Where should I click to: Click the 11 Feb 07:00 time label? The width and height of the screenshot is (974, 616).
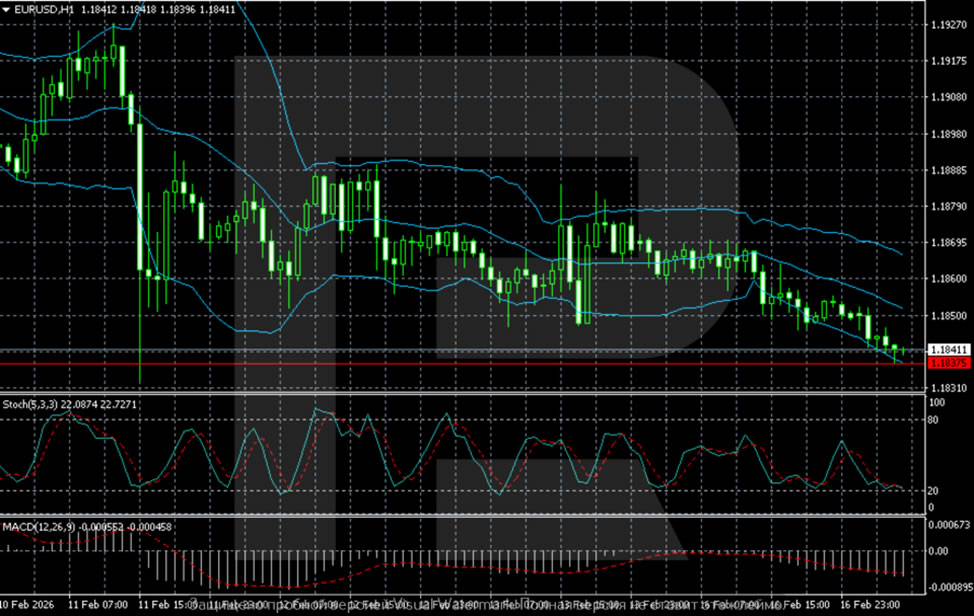click(100, 605)
